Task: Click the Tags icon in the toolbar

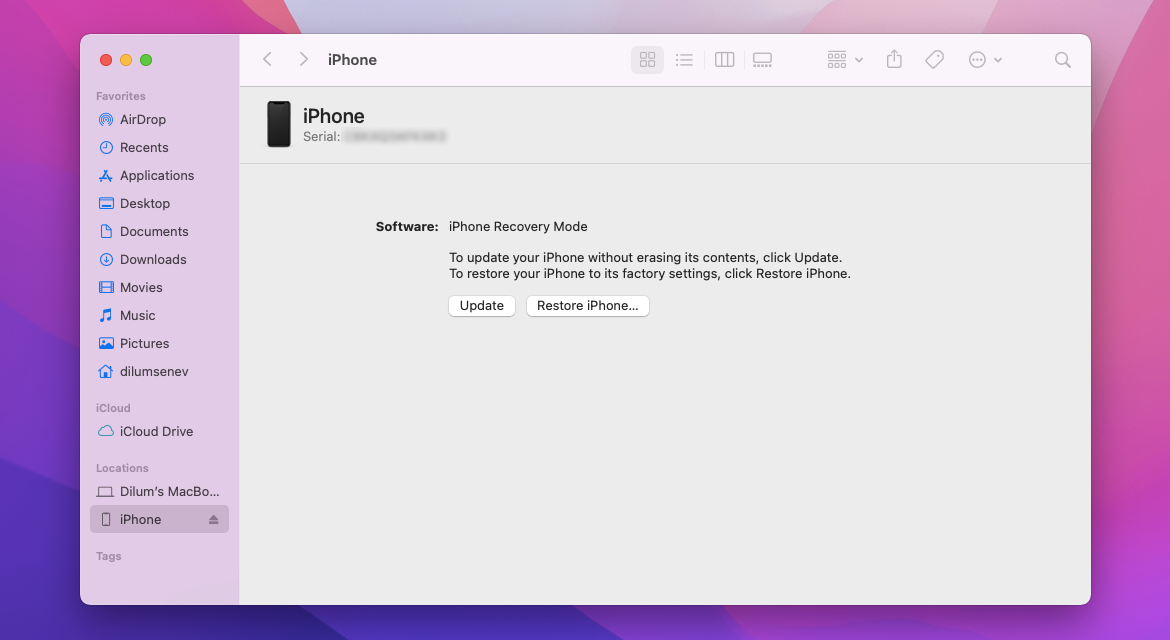Action: coord(933,59)
